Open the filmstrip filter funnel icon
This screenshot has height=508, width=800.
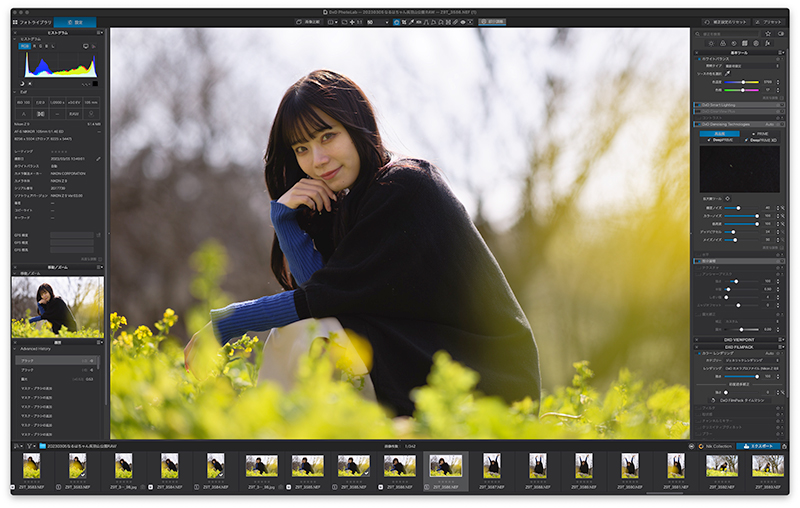pos(29,446)
